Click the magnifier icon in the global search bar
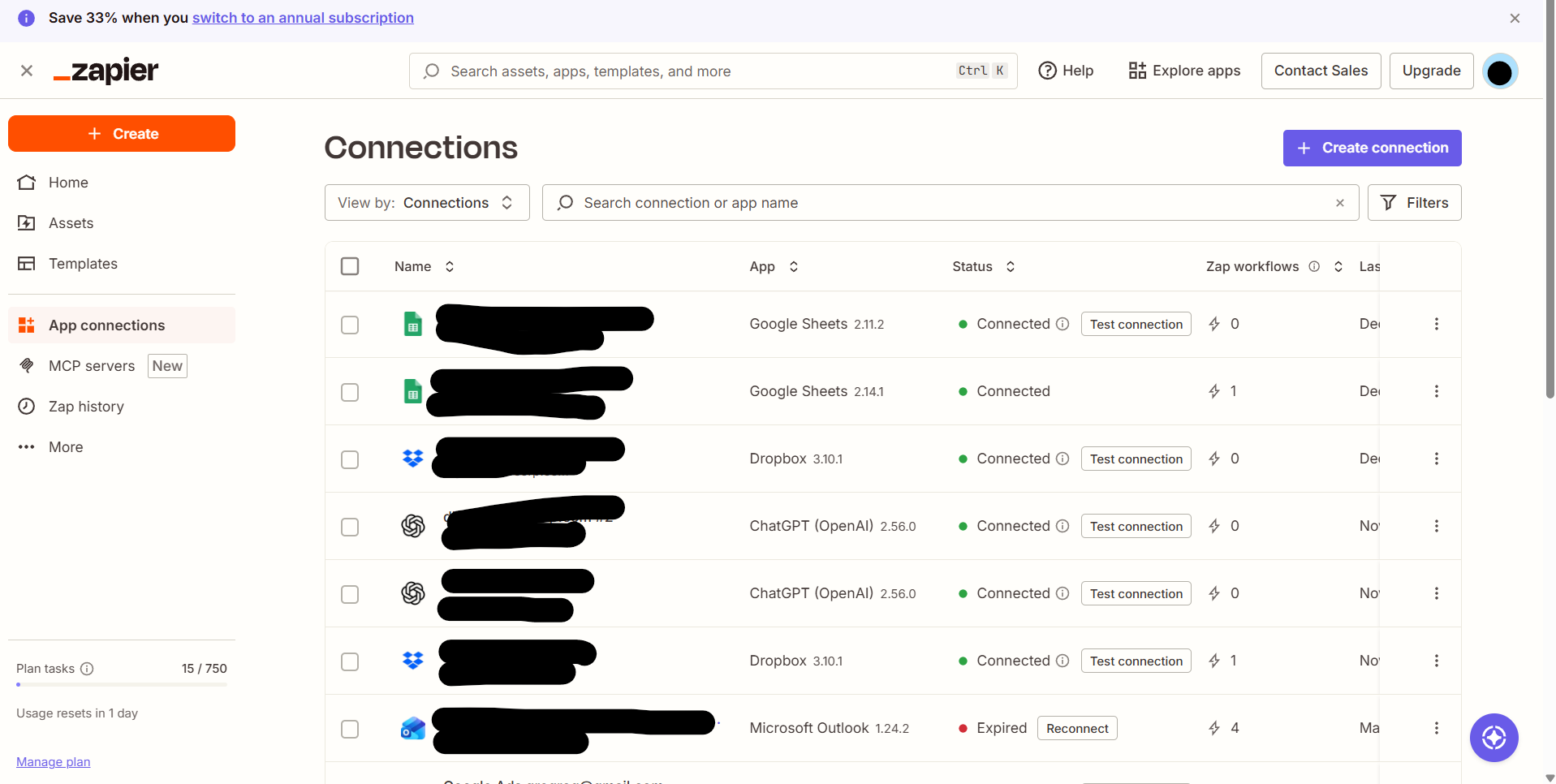 click(432, 71)
